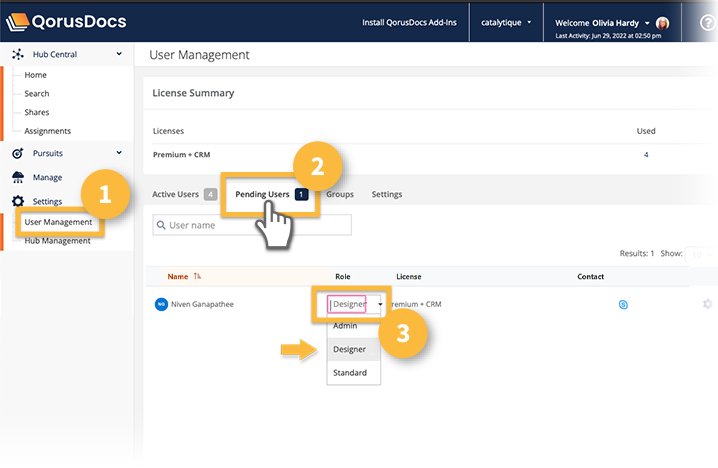The width and height of the screenshot is (718, 468).
Task: Expand the Pursuits section chevron
Action: [119, 152]
